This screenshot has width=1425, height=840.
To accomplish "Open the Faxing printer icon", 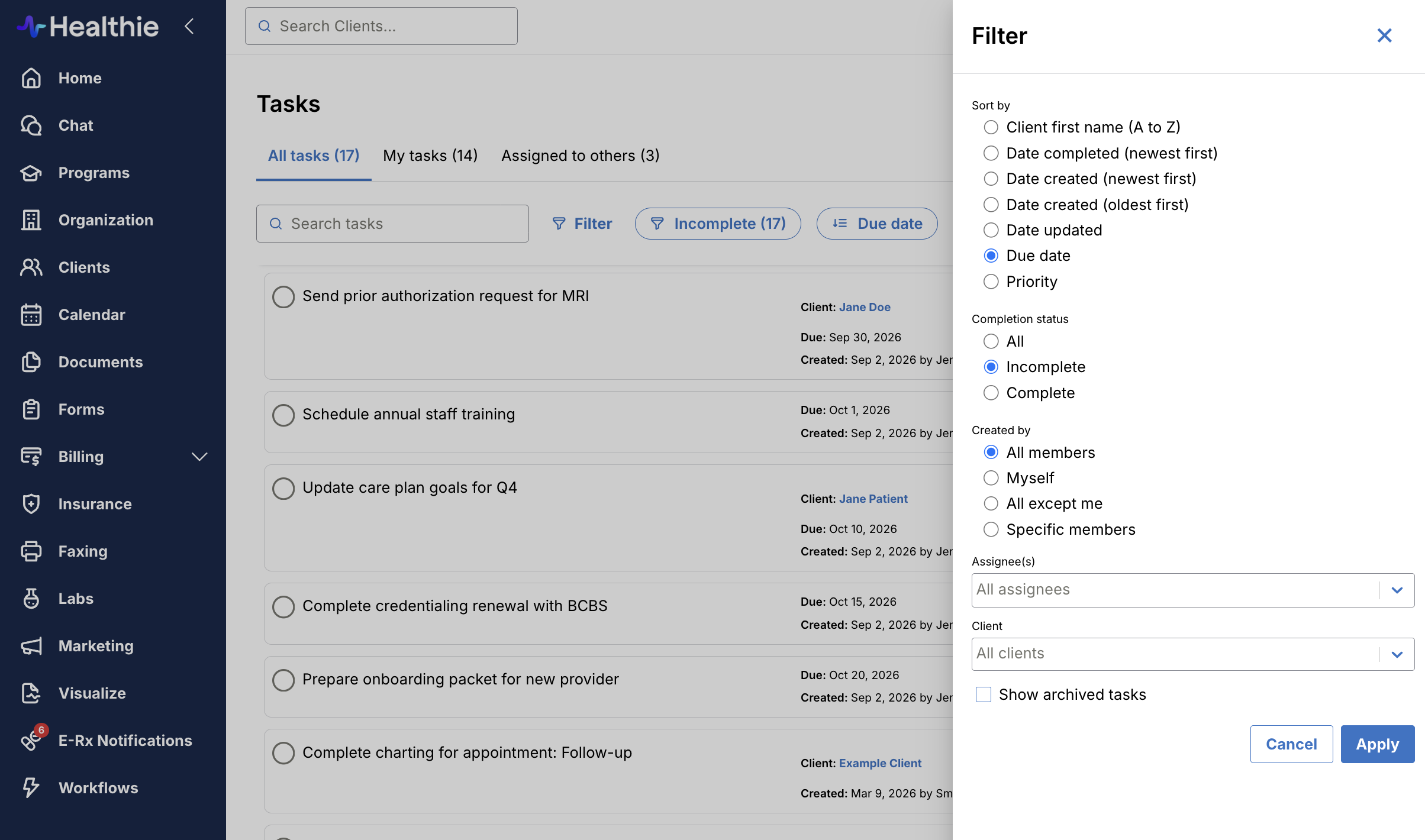I will (x=31, y=551).
